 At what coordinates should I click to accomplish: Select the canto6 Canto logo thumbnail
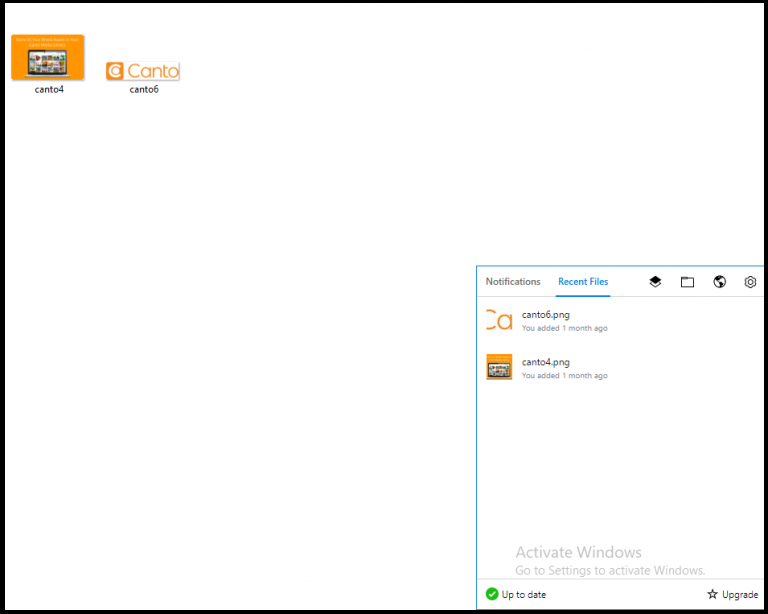point(143,71)
